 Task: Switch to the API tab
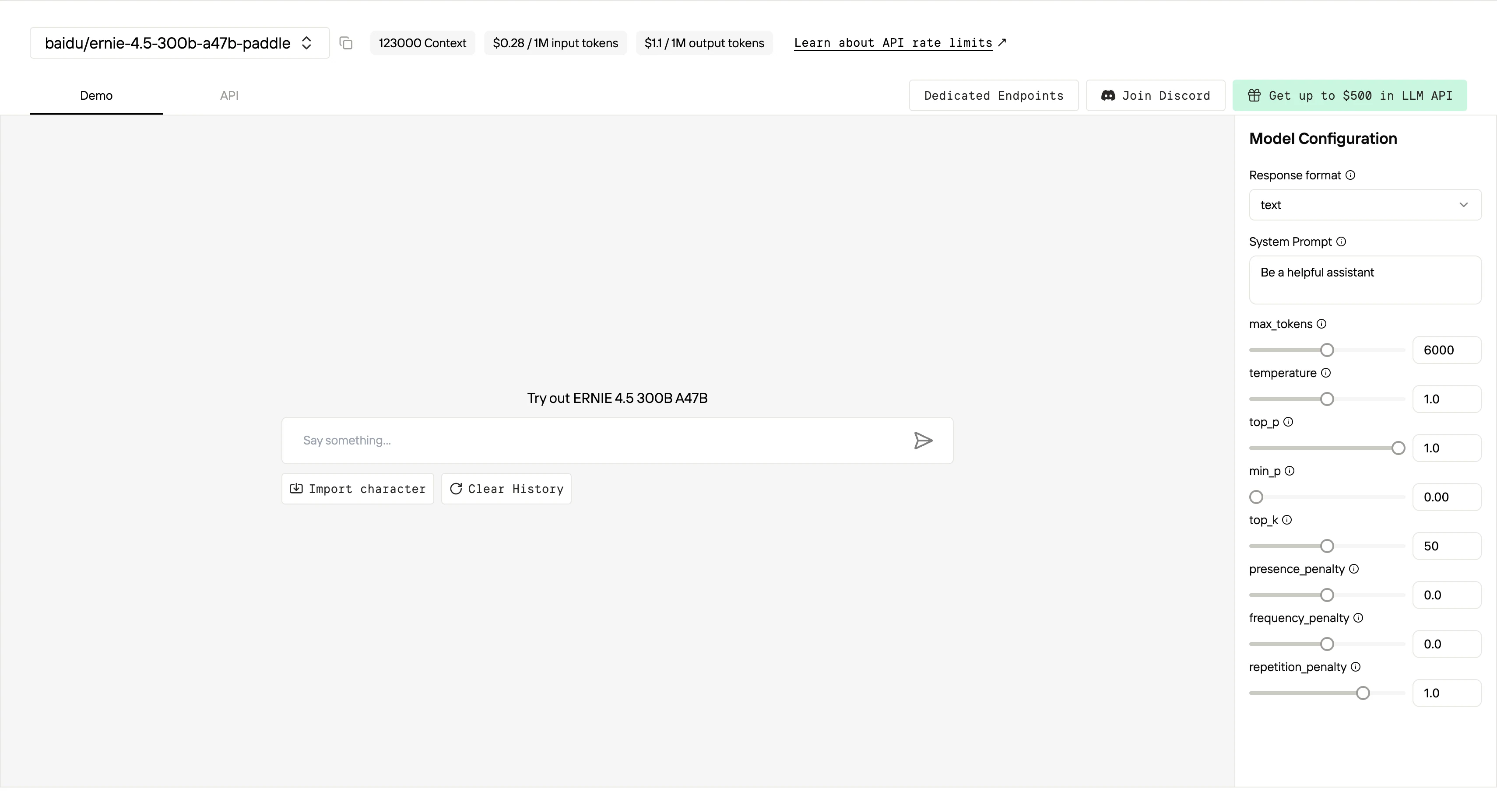[x=229, y=96]
